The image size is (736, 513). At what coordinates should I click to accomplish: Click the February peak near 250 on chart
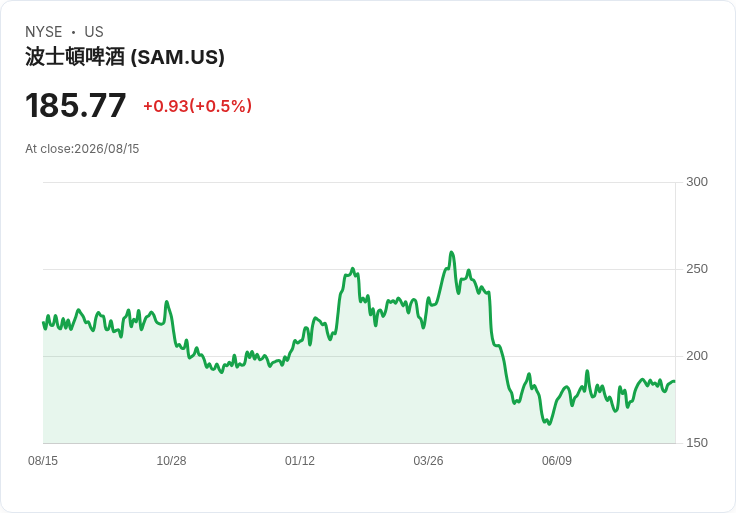(x=353, y=269)
